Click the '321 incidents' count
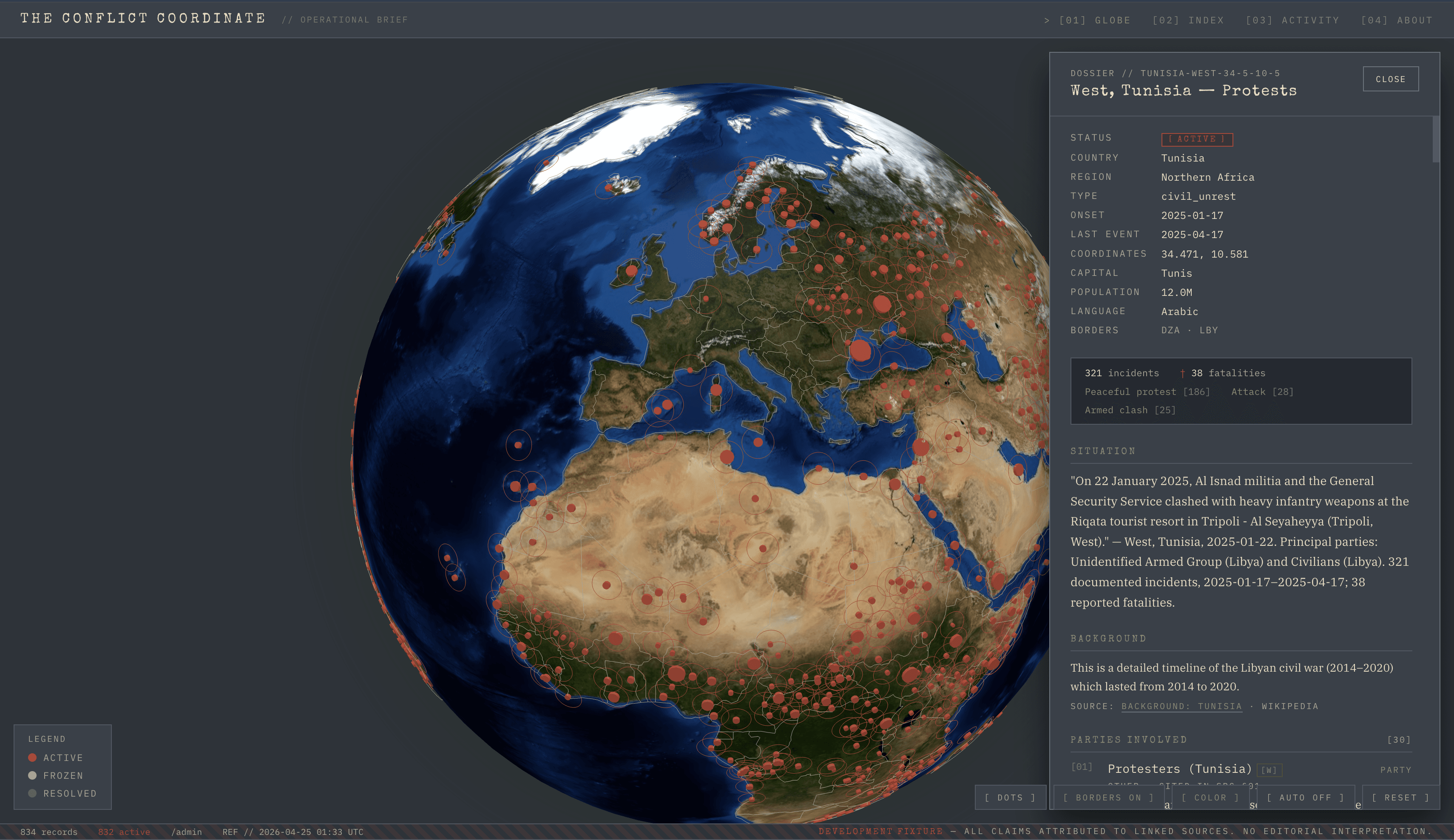Image resolution: width=1454 pixels, height=840 pixels. click(1122, 373)
